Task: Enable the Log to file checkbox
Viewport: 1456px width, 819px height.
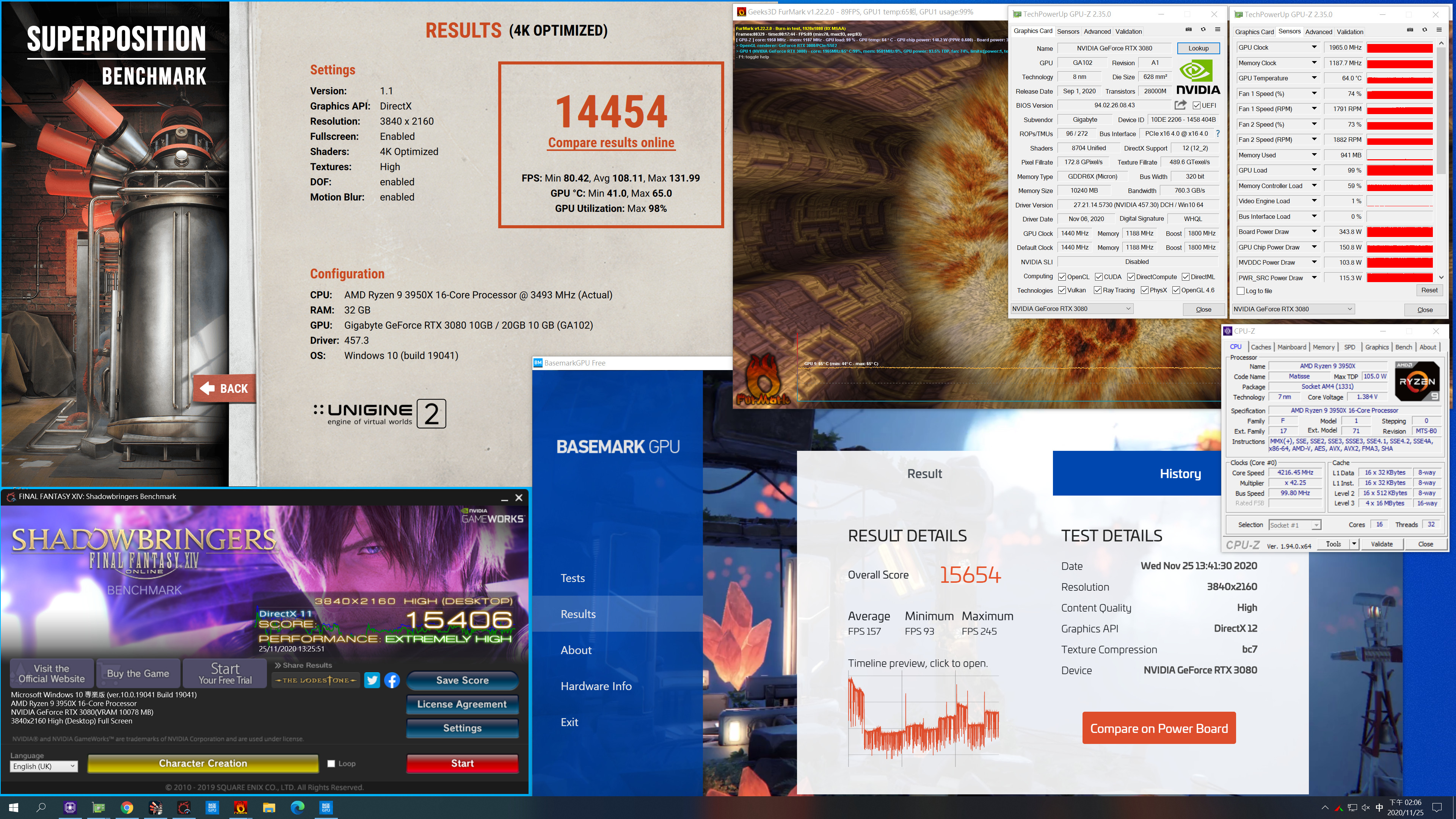Action: 1241,290
